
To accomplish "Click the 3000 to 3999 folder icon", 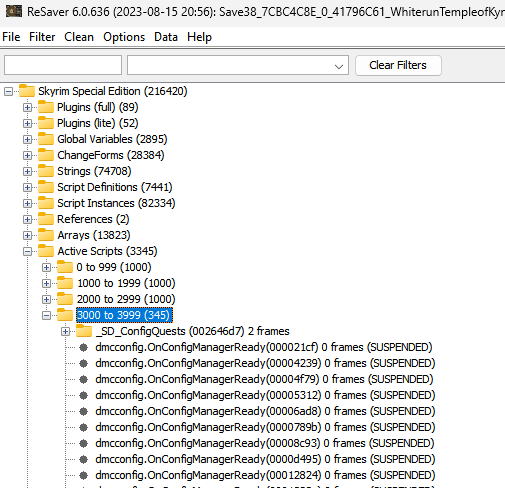I will point(65,315).
